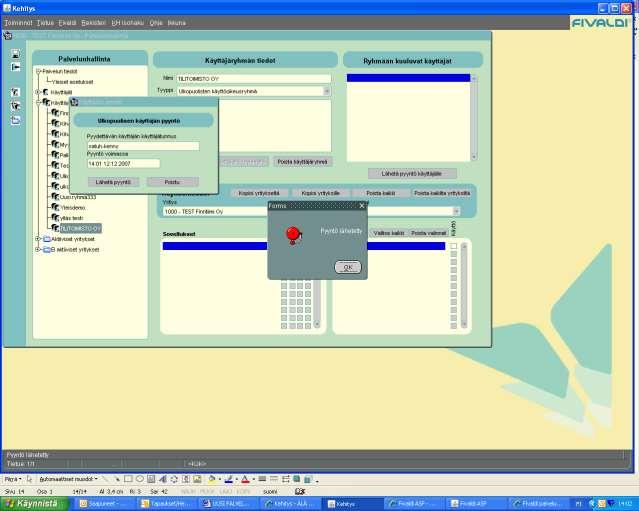Click the Valitse kaikki button
This screenshot has height=511, width=639.
point(388,233)
